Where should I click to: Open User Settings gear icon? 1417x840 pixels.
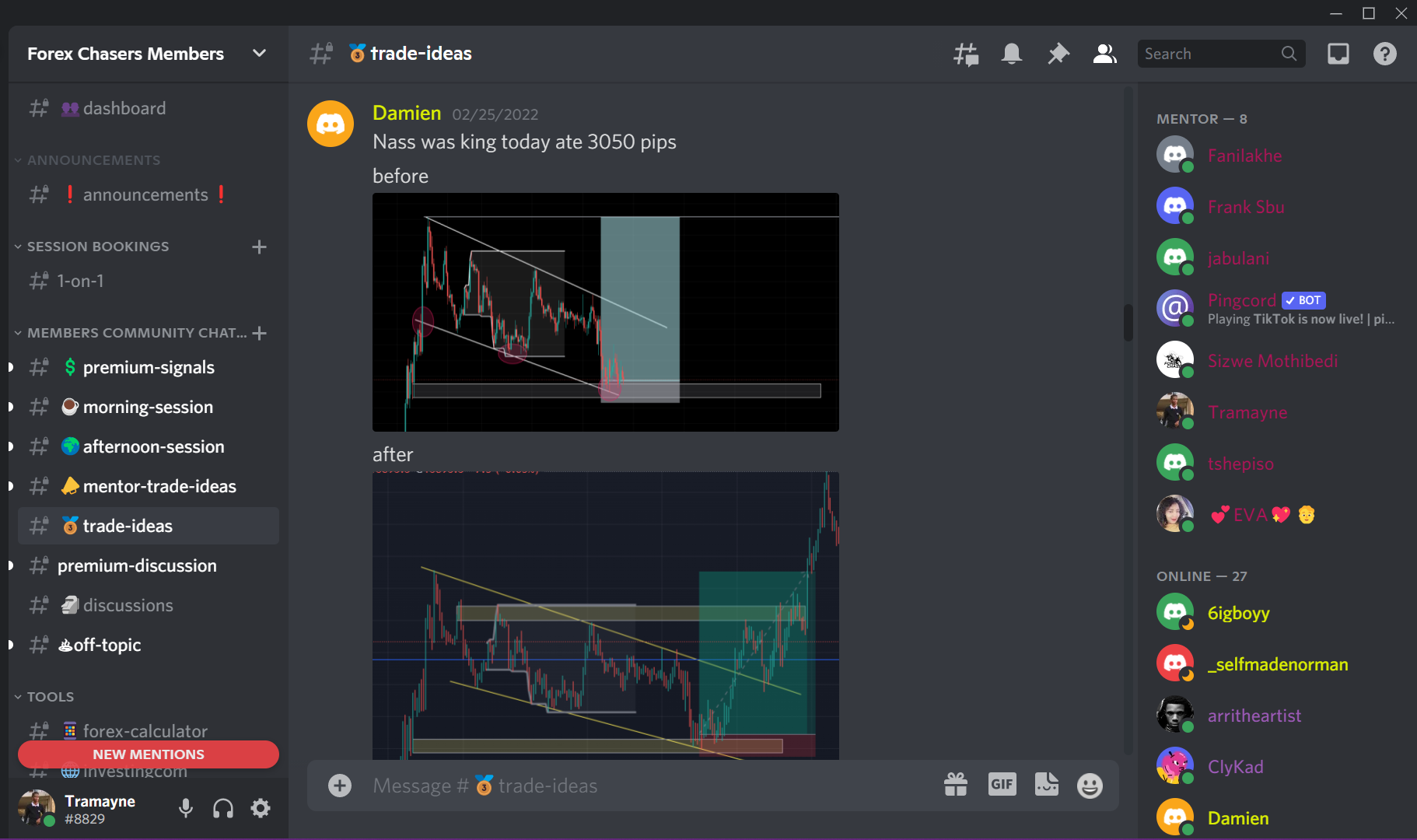click(x=261, y=809)
